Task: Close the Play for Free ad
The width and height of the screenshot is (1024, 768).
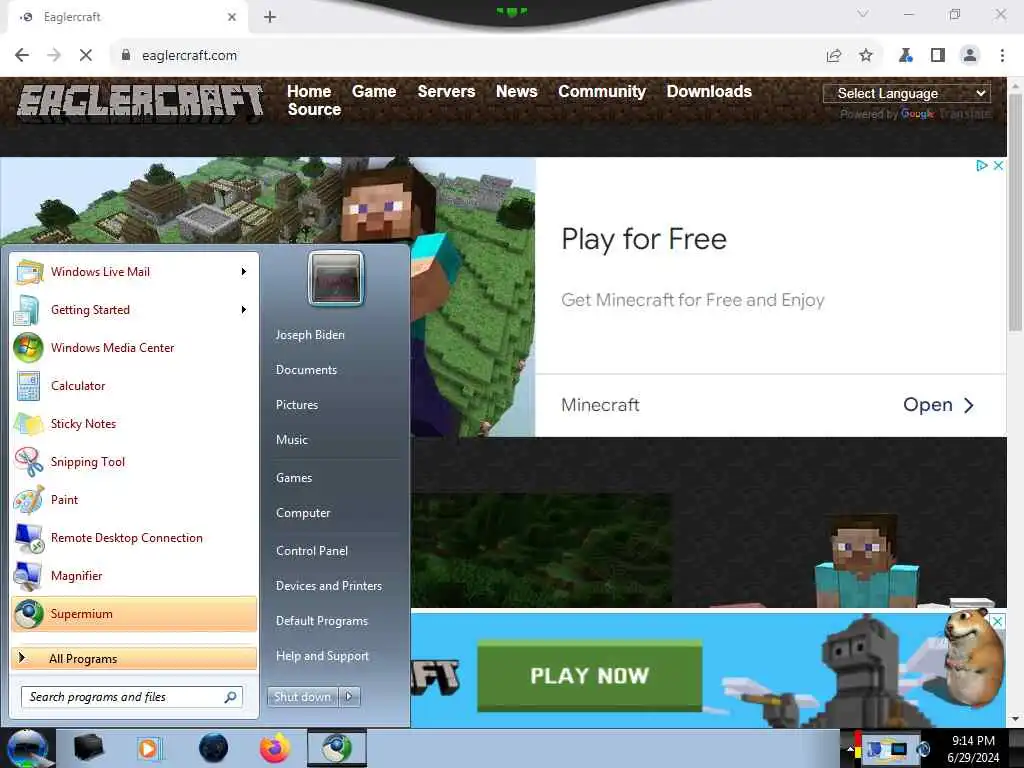Action: tap(999, 165)
